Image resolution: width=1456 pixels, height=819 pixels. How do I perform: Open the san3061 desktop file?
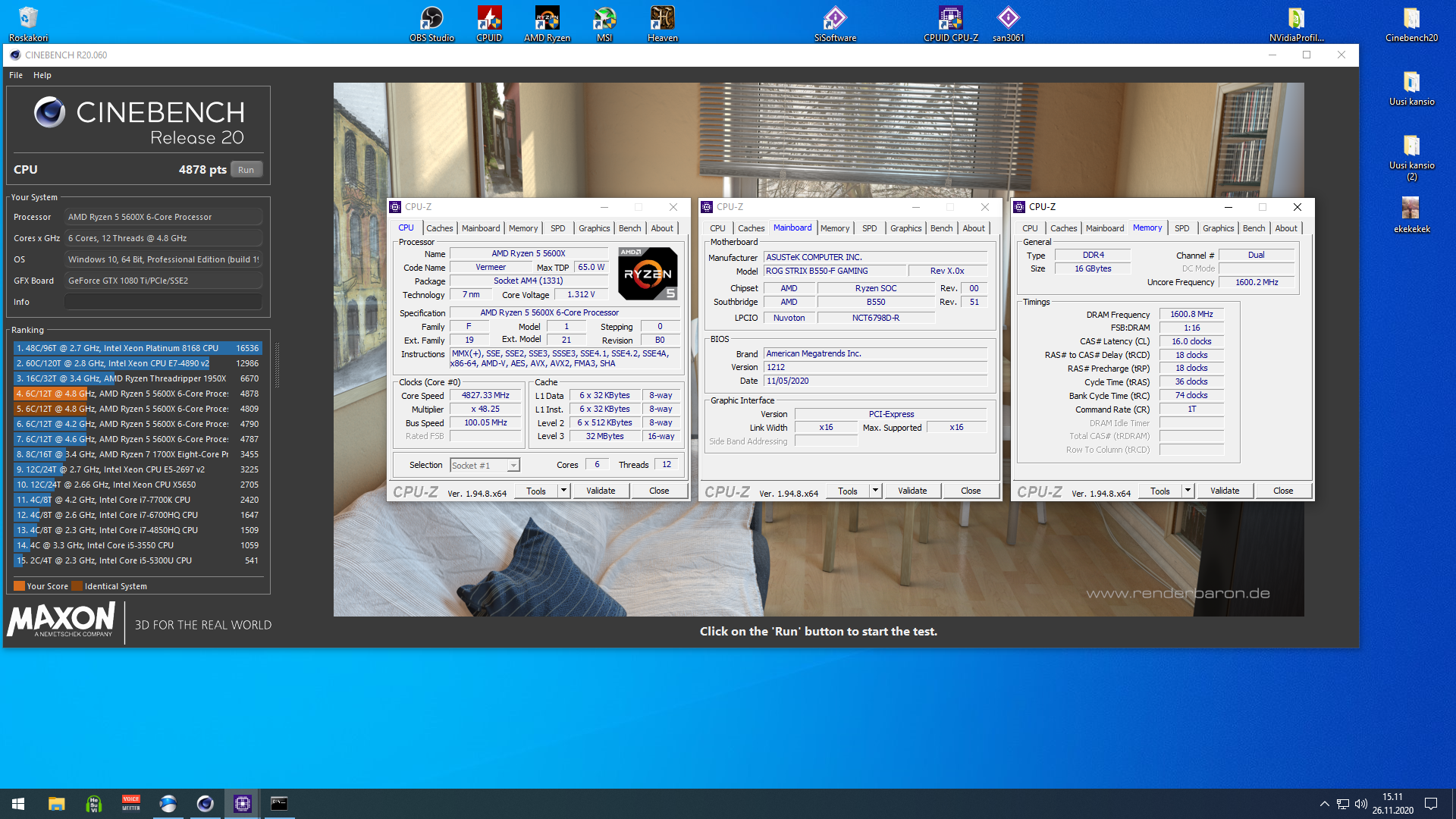coord(1008,24)
